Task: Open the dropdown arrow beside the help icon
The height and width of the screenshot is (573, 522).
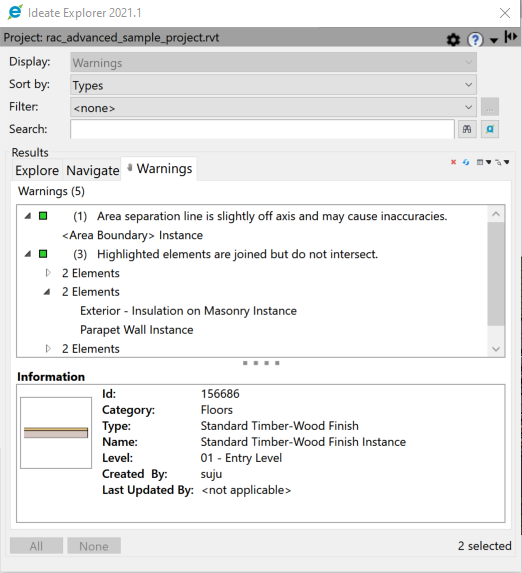Action: pyautogui.click(x=494, y=40)
